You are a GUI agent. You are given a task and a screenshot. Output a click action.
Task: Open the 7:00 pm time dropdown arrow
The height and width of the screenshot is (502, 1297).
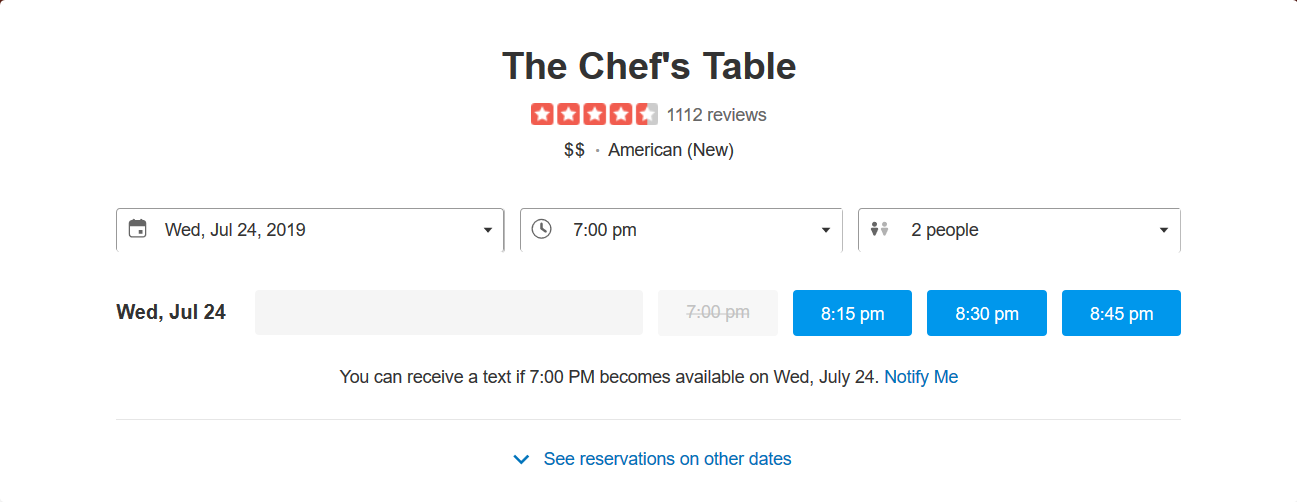[x=826, y=230]
